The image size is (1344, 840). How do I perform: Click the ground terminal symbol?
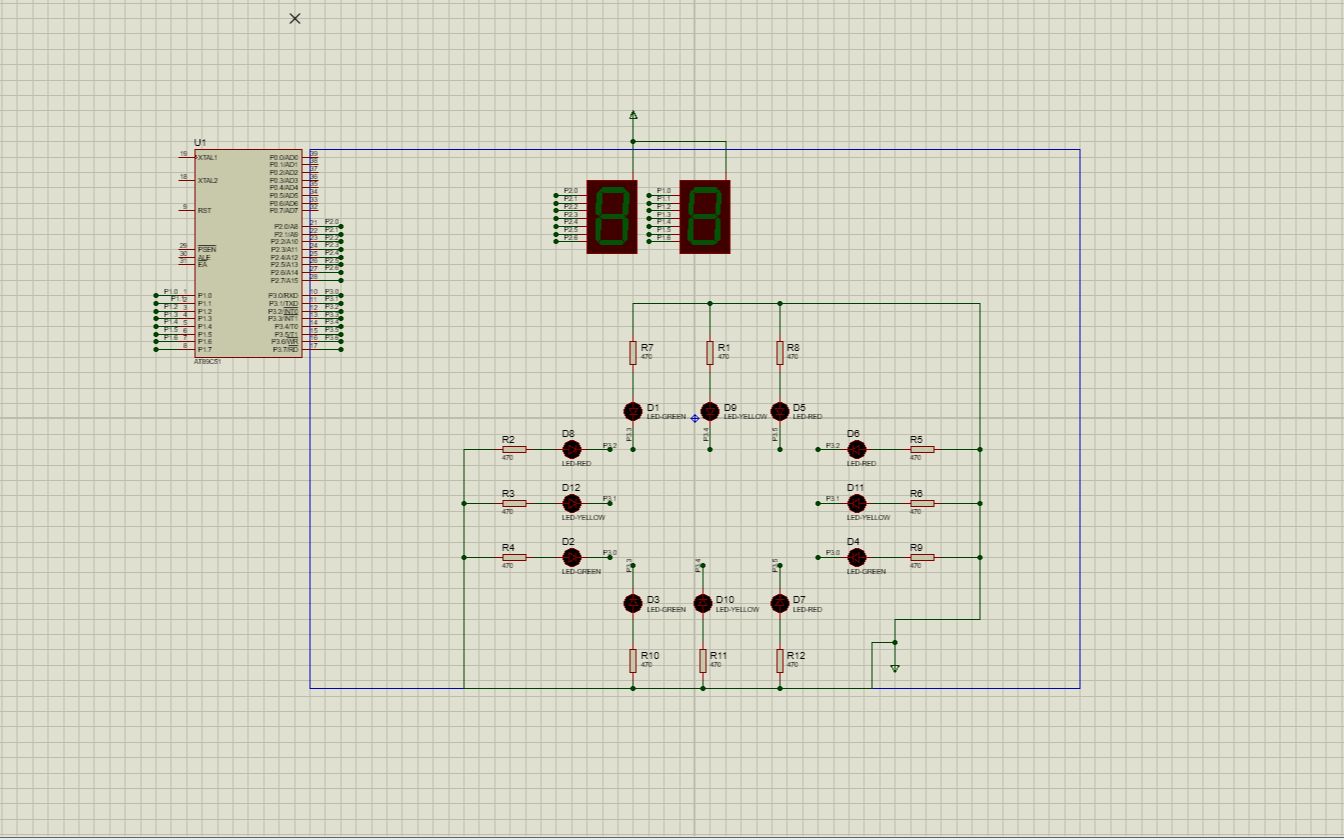[x=895, y=668]
